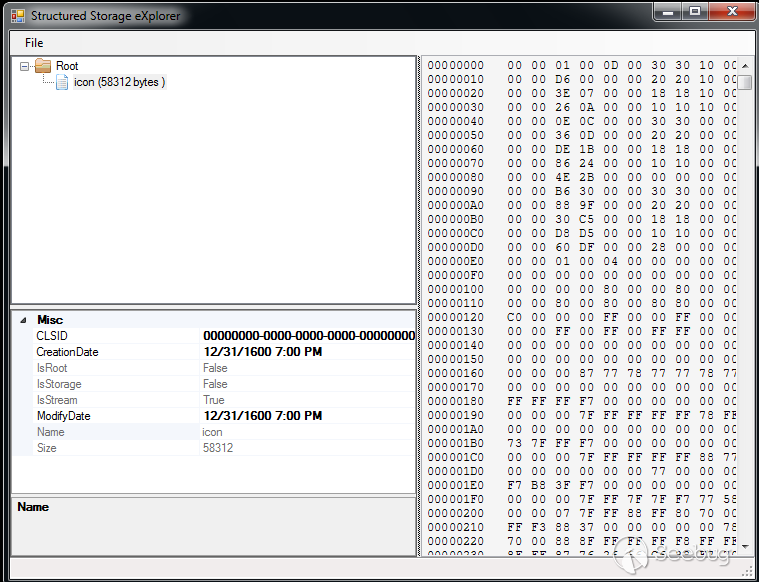759x582 pixels.
Task: Select the IsStorage property label
Action: click(x=59, y=384)
